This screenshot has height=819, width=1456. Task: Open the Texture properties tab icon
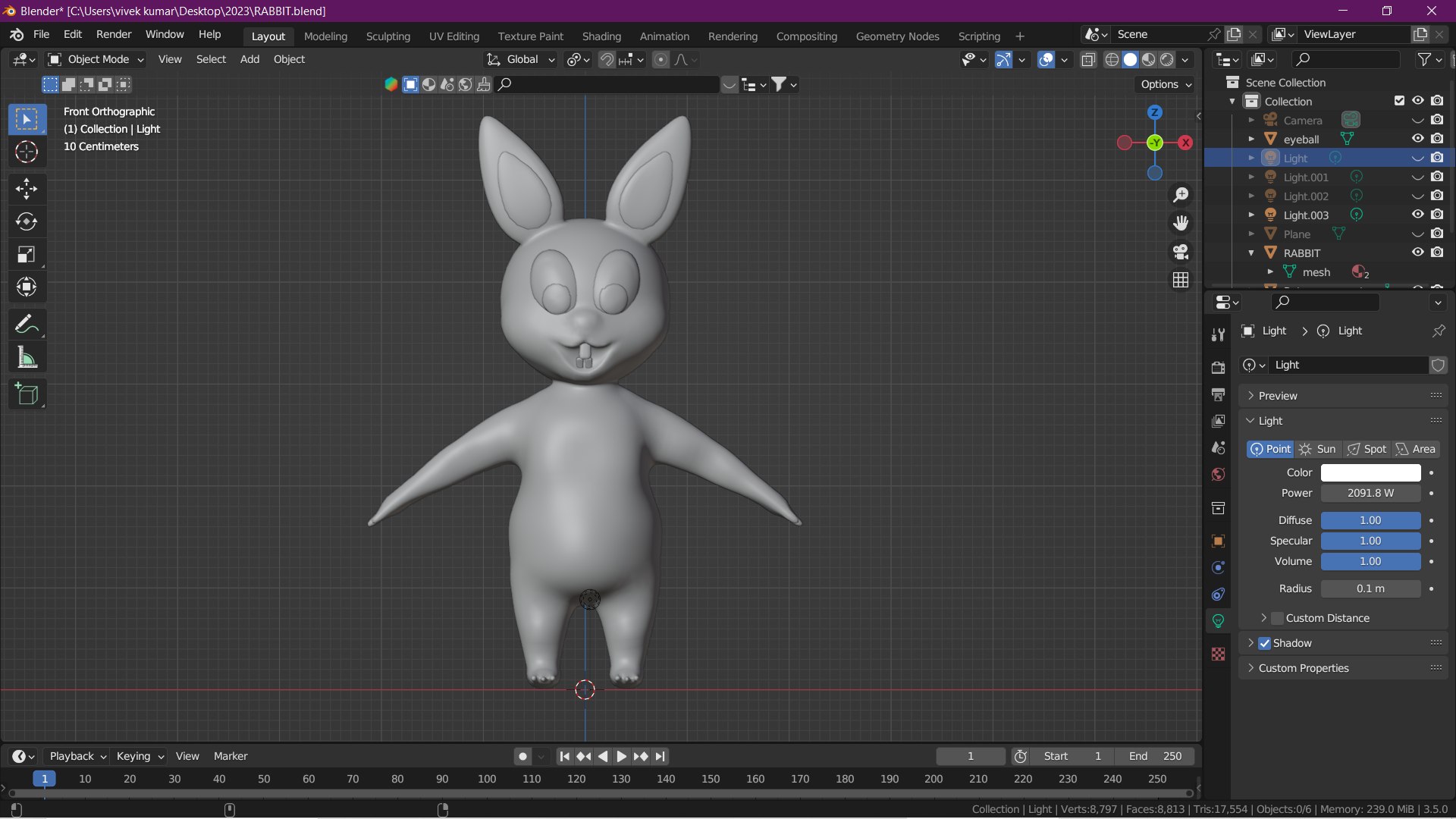coord(1218,654)
